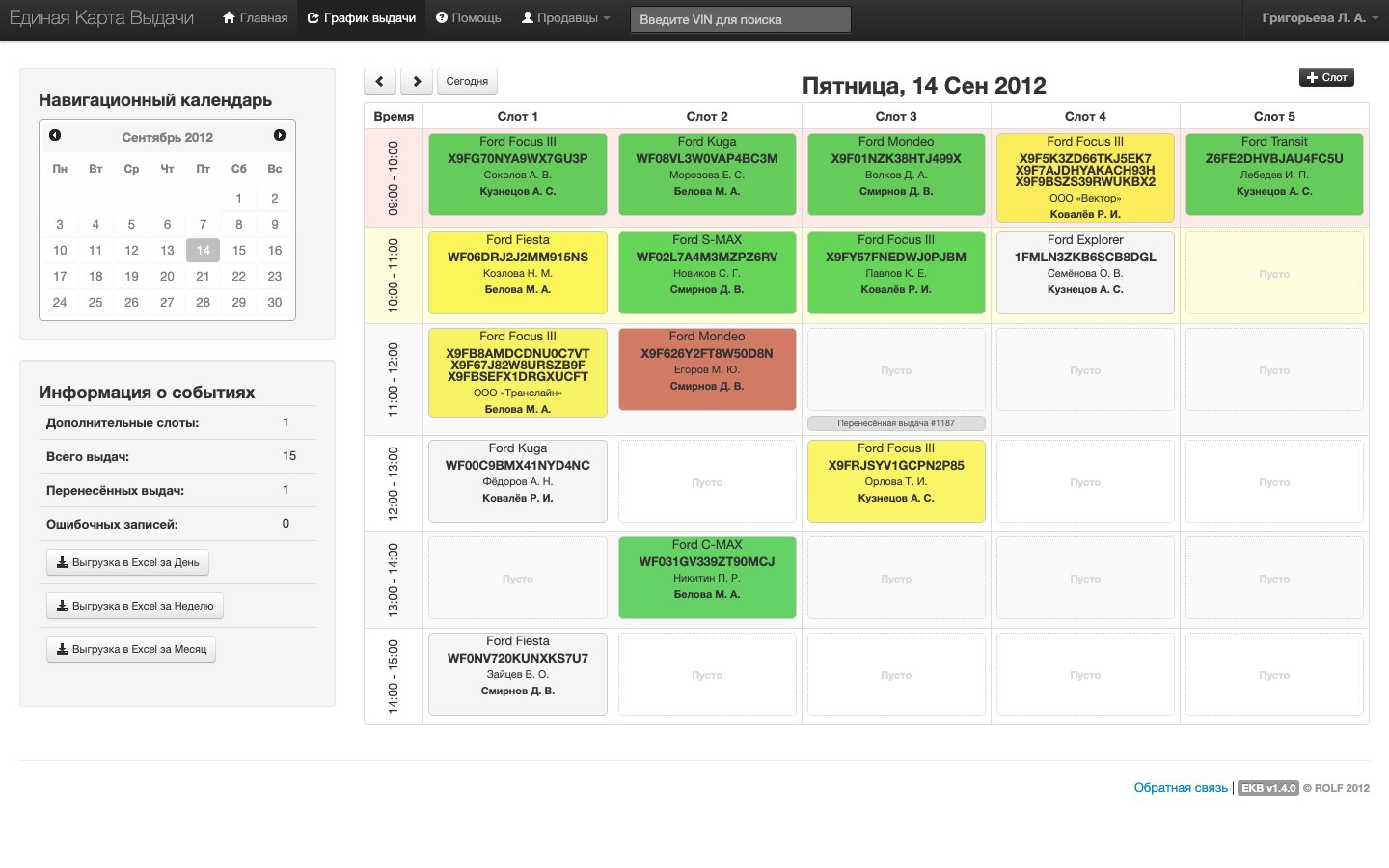Open the yellow Ford Focus III card for ООО «Вектор»
This screenshot has height=868, width=1389.
coord(1085,177)
